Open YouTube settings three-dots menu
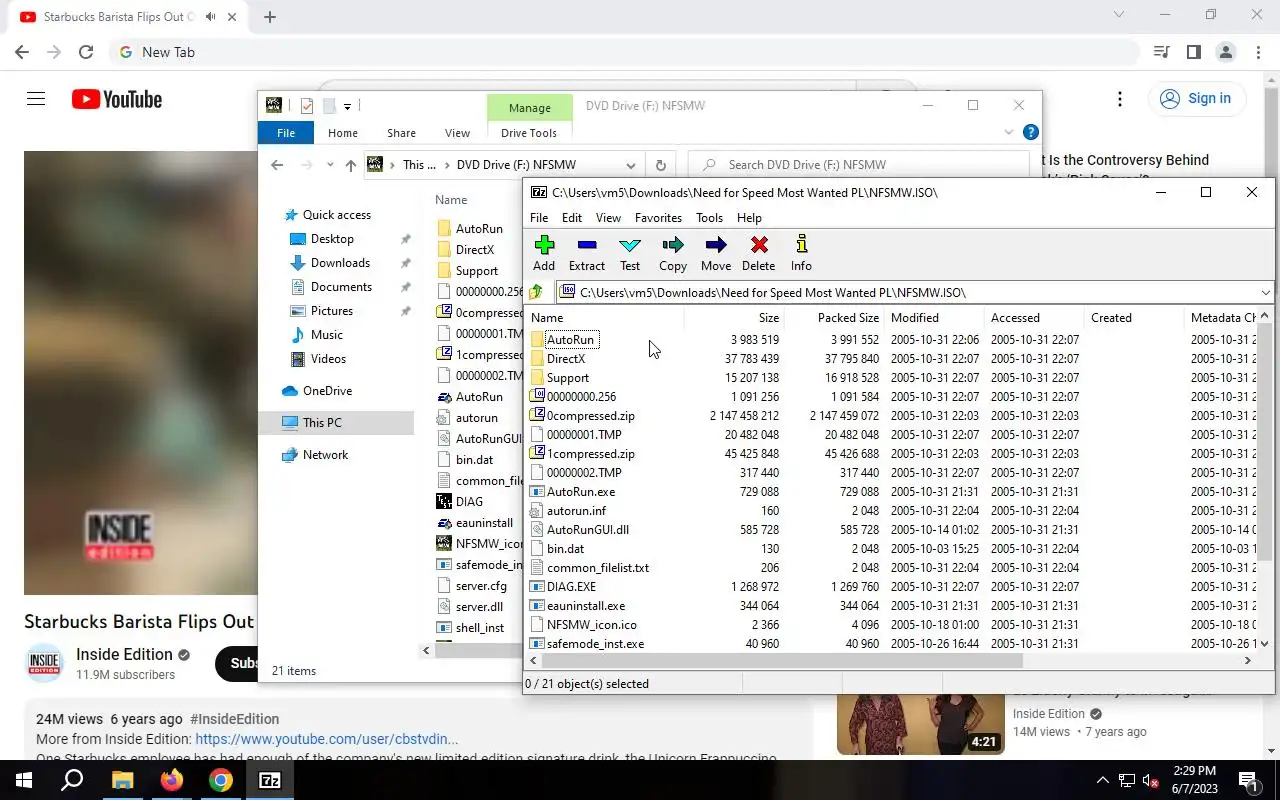The width and height of the screenshot is (1280, 800). tap(1120, 99)
